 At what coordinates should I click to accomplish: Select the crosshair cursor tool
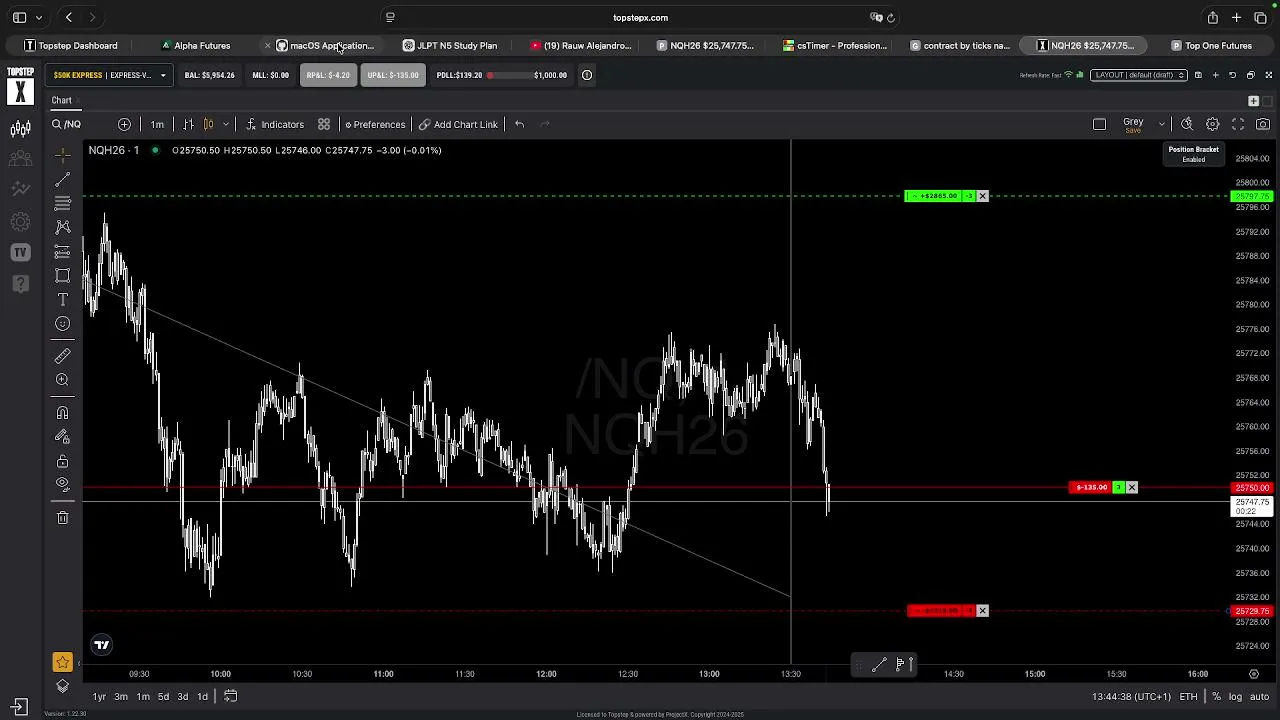[62, 154]
